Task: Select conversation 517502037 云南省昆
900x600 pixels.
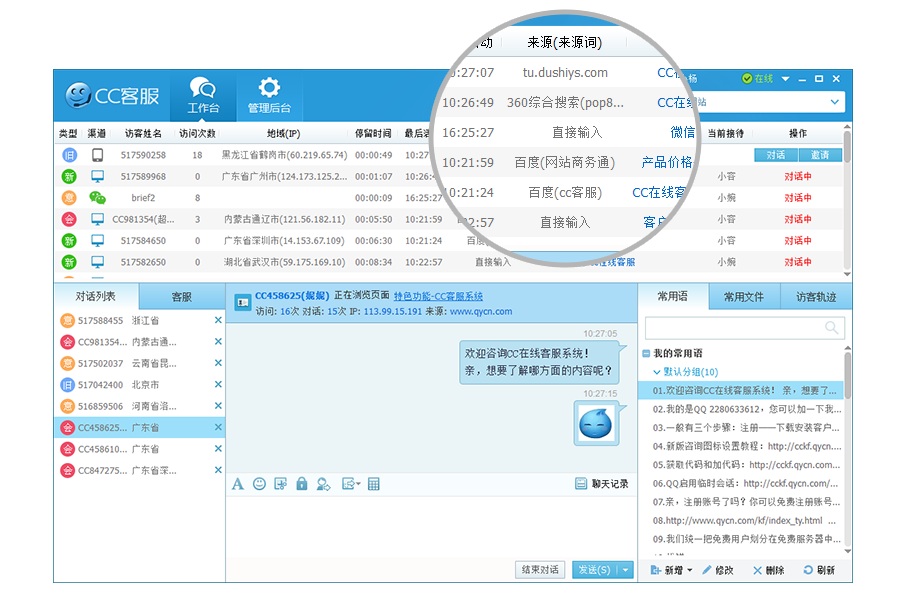Action: tap(139, 363)
